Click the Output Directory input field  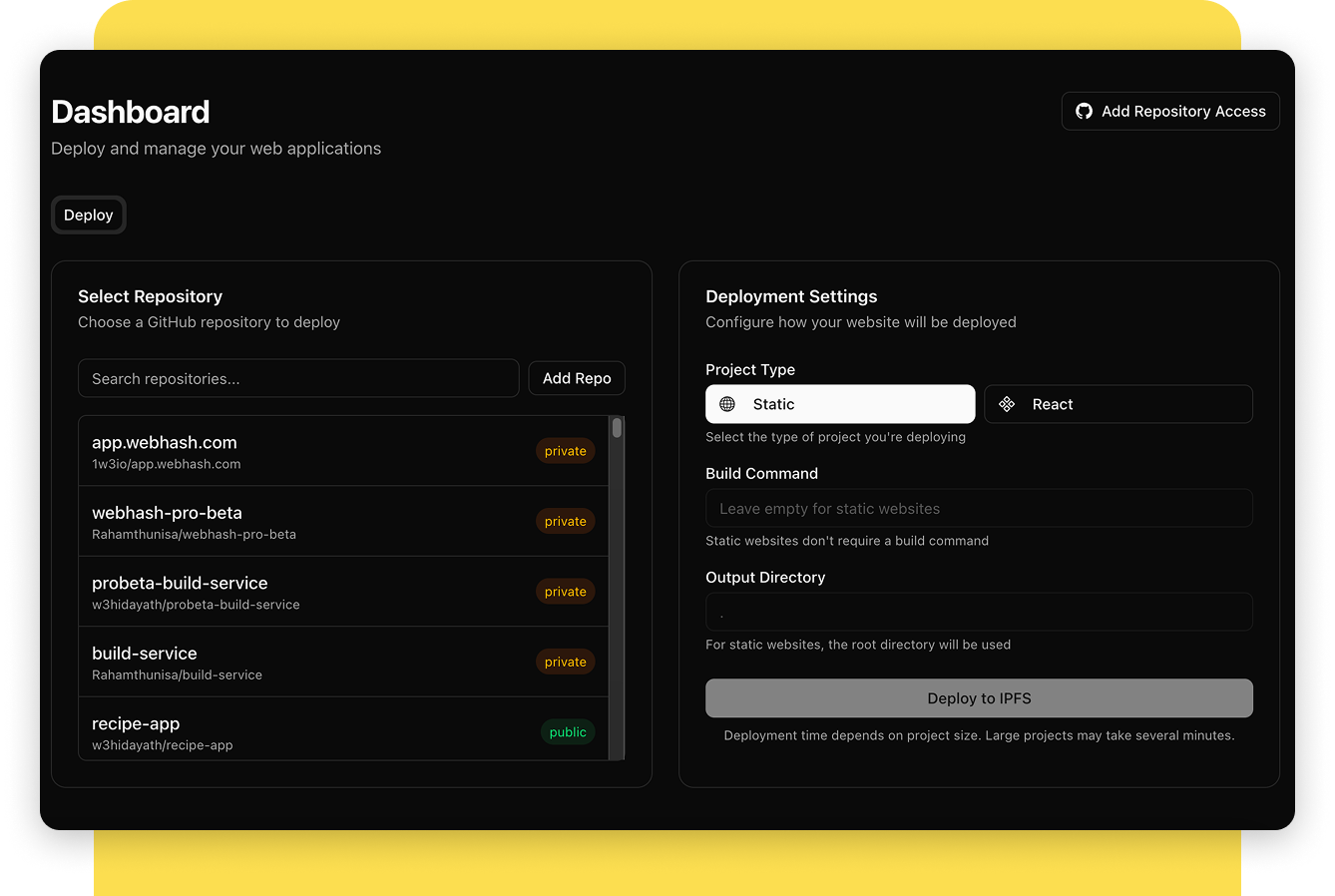point(979,612)
